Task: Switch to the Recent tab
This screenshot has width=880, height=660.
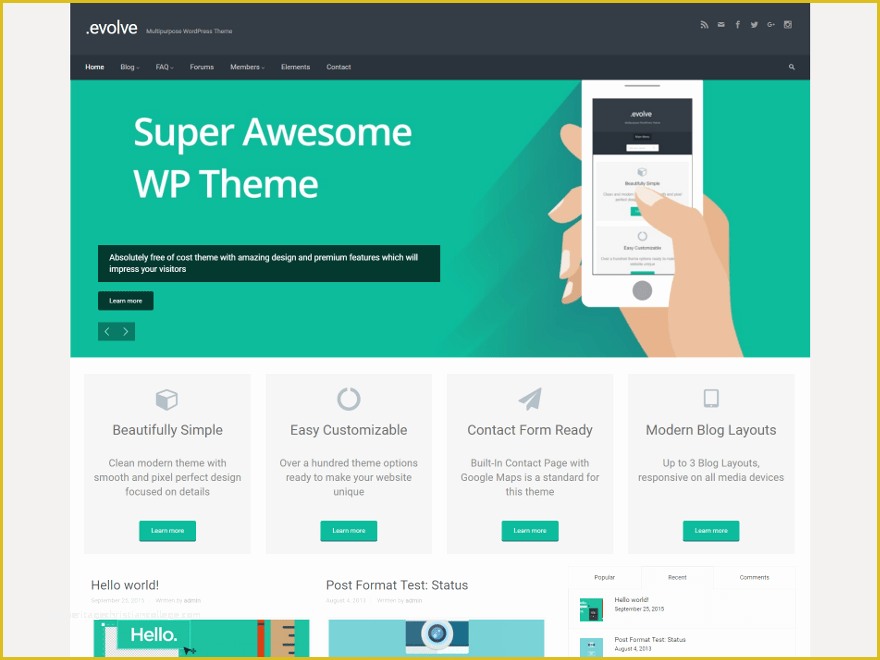Action: (x=677, y=578)
